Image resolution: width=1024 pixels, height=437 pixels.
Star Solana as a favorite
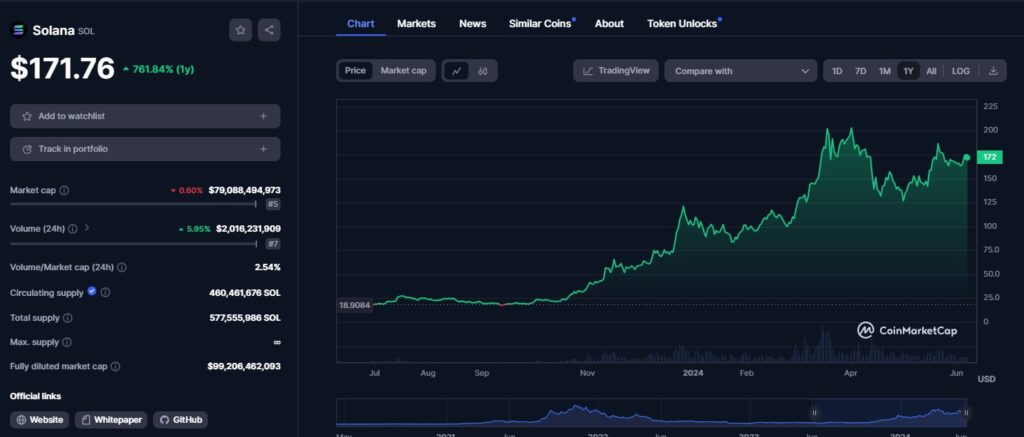click(240, 30)
